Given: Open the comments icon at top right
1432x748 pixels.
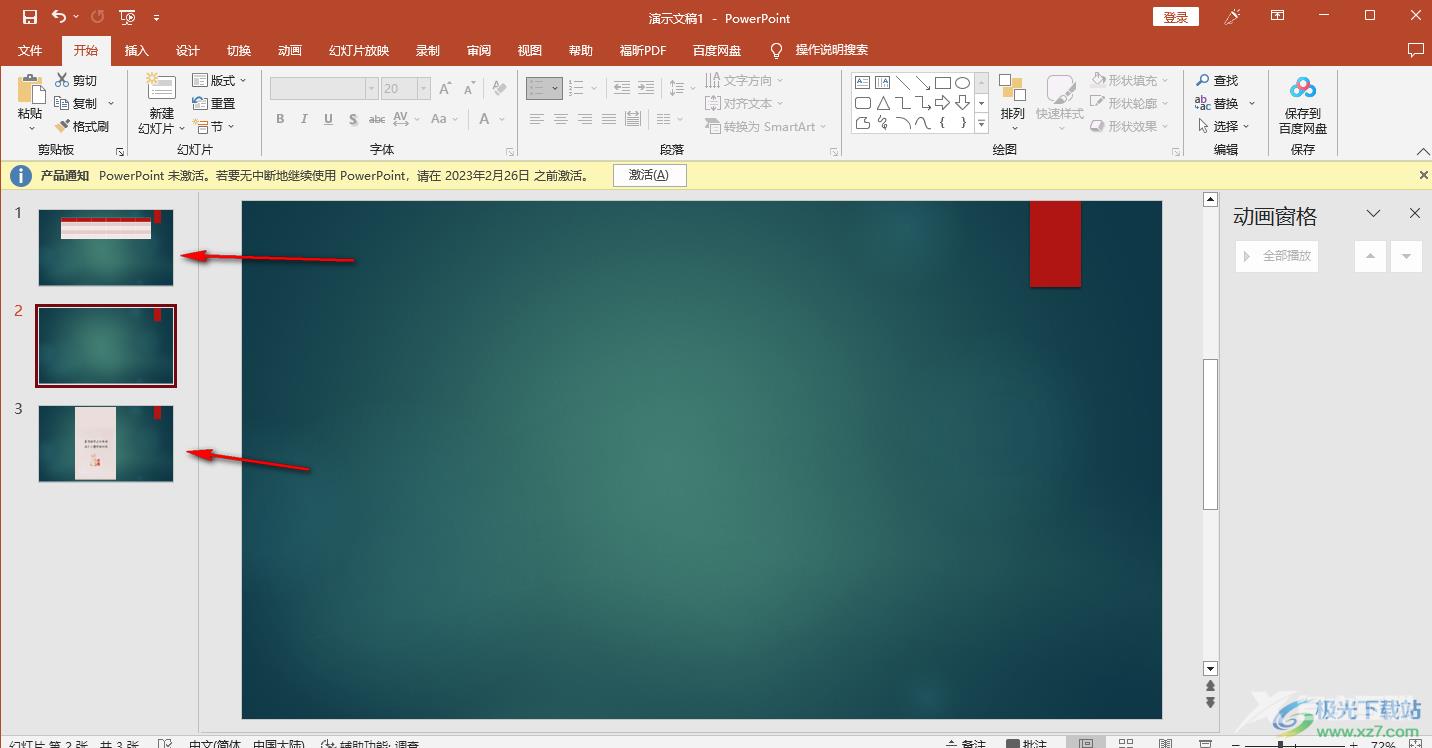Looking at the screenshot, I should coord(1415,50).
